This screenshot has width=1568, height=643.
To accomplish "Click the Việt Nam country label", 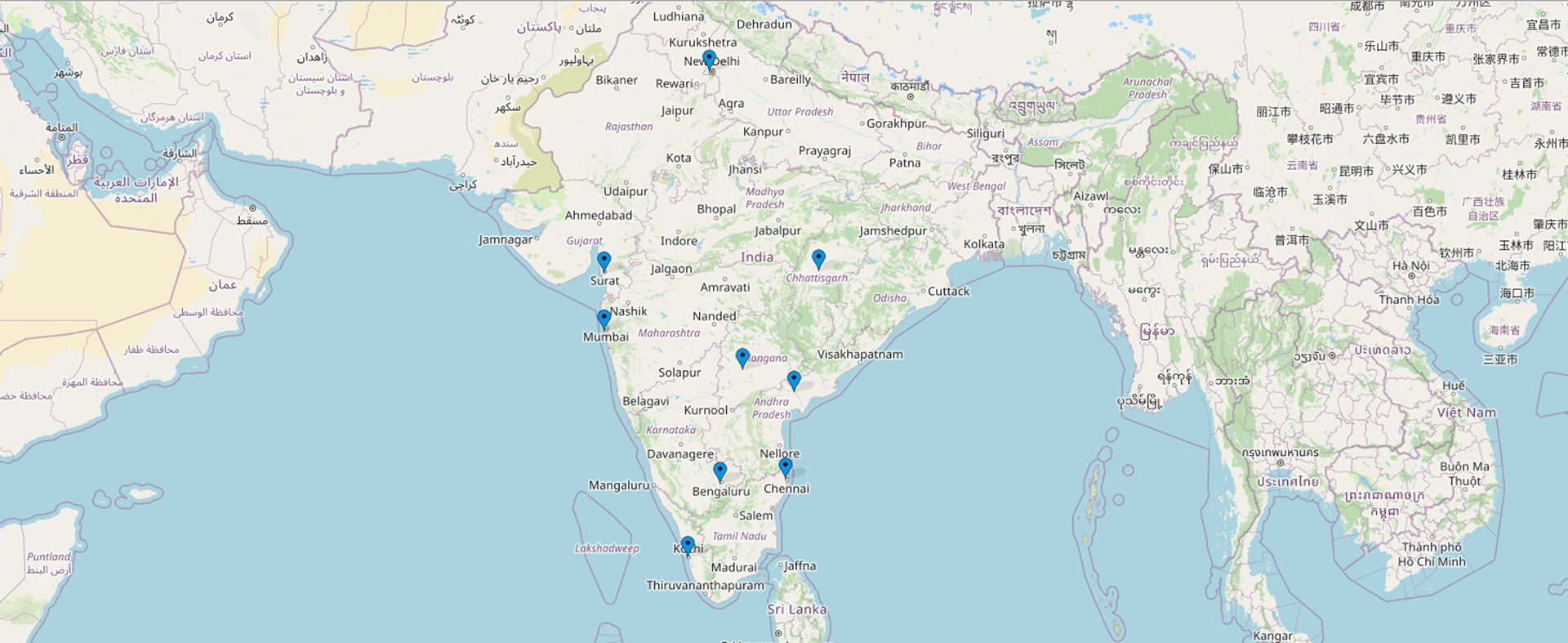I will point(1467,413).
